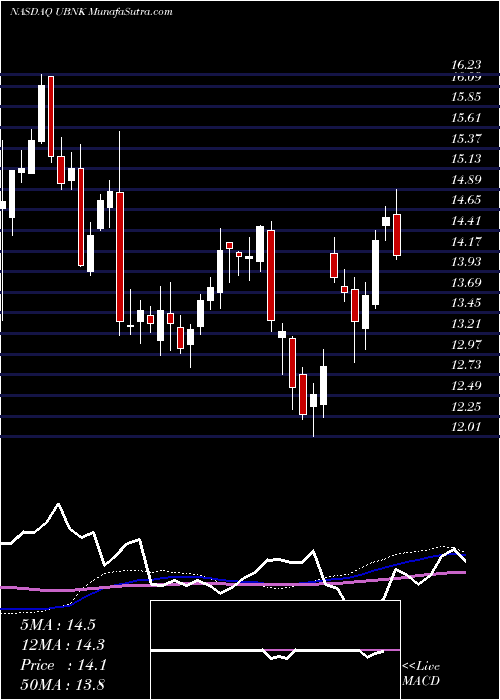Screen dimensions: 500x700
Task: Click the 15.13 price axis label
Action: coord(466,159)
